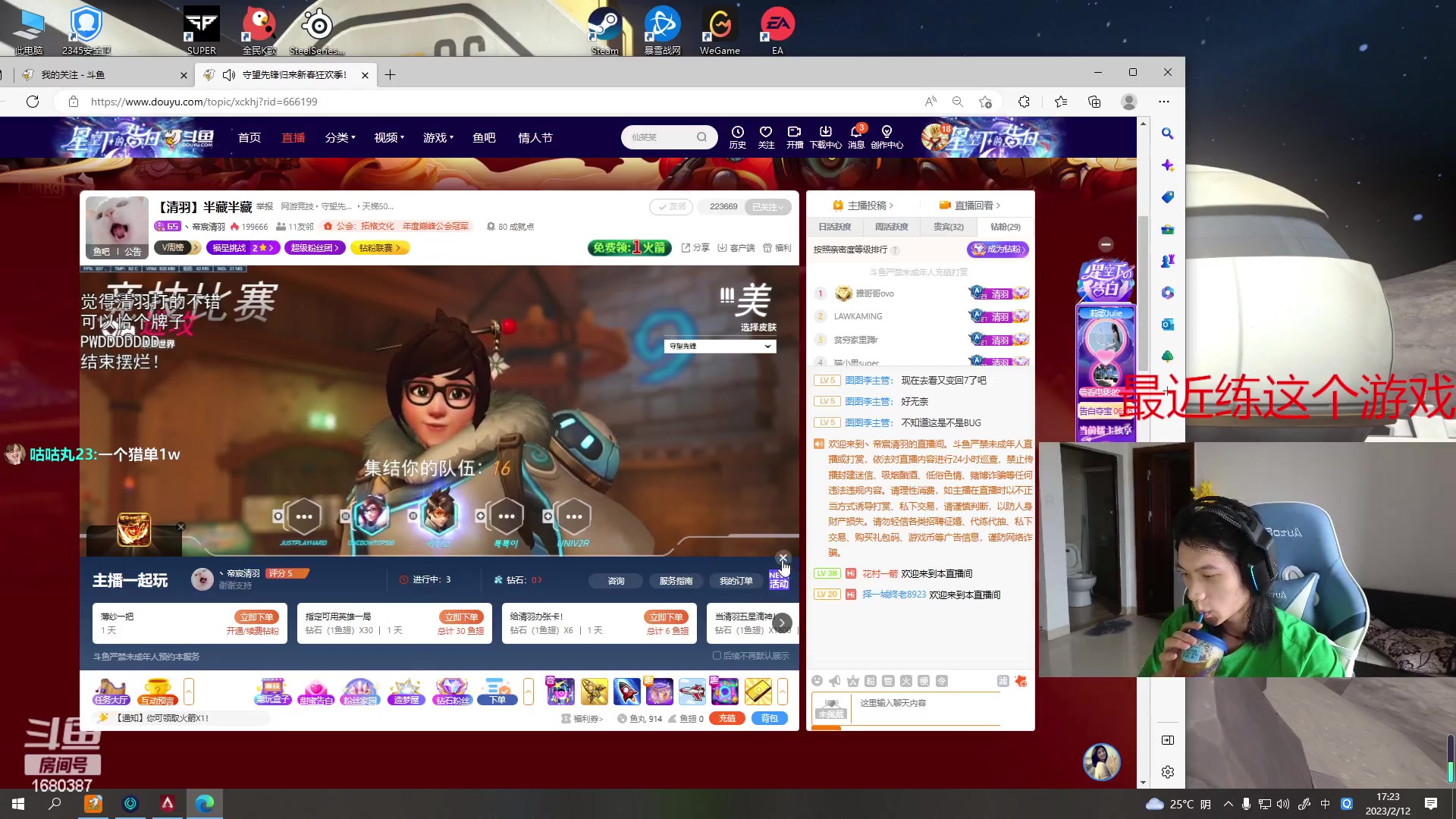Open the 互动预言 trophy icon
Viewport: 1456px width, 819px height.
coord(157,692)
